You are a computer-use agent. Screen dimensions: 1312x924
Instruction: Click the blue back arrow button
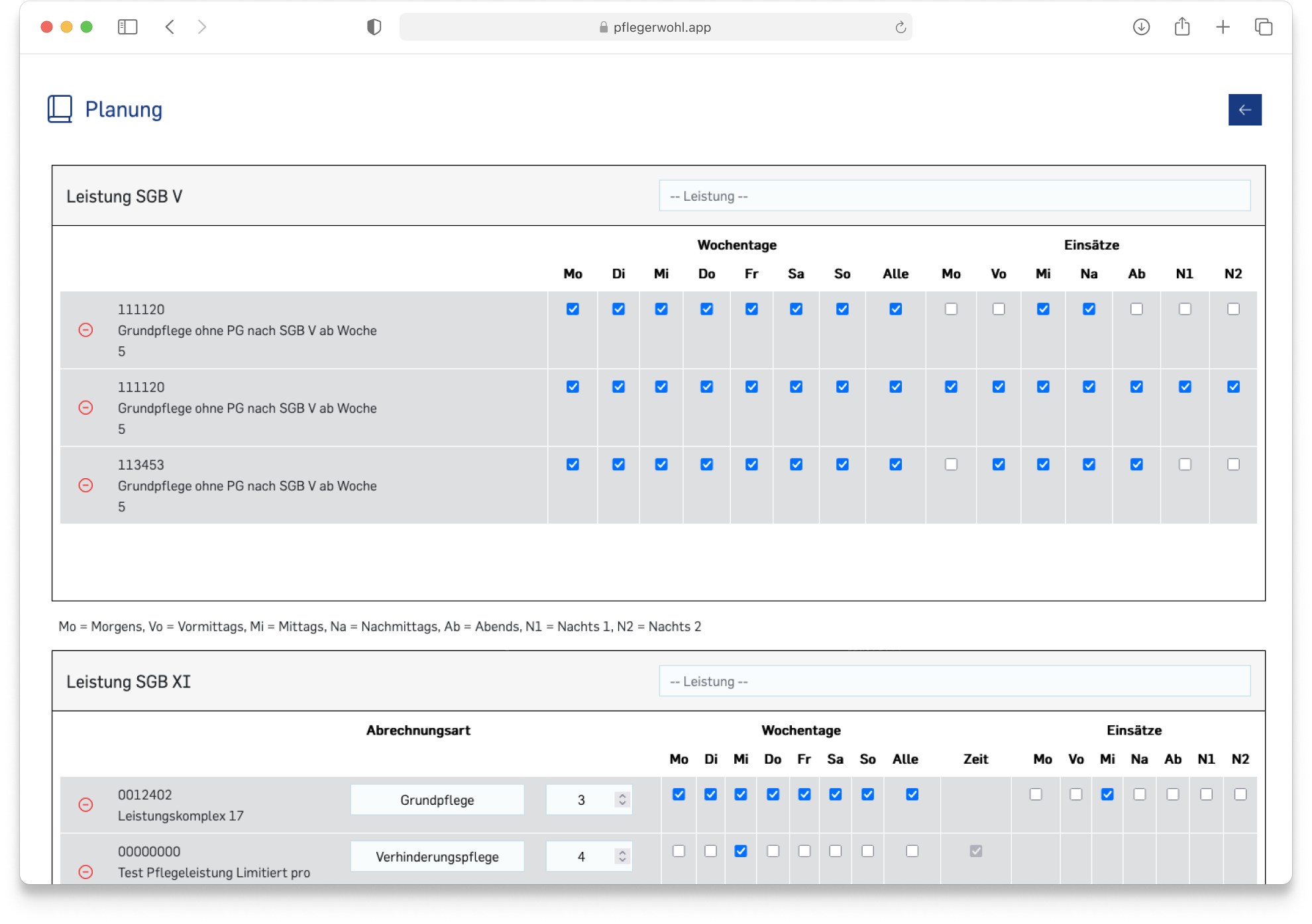(1244, 110)
